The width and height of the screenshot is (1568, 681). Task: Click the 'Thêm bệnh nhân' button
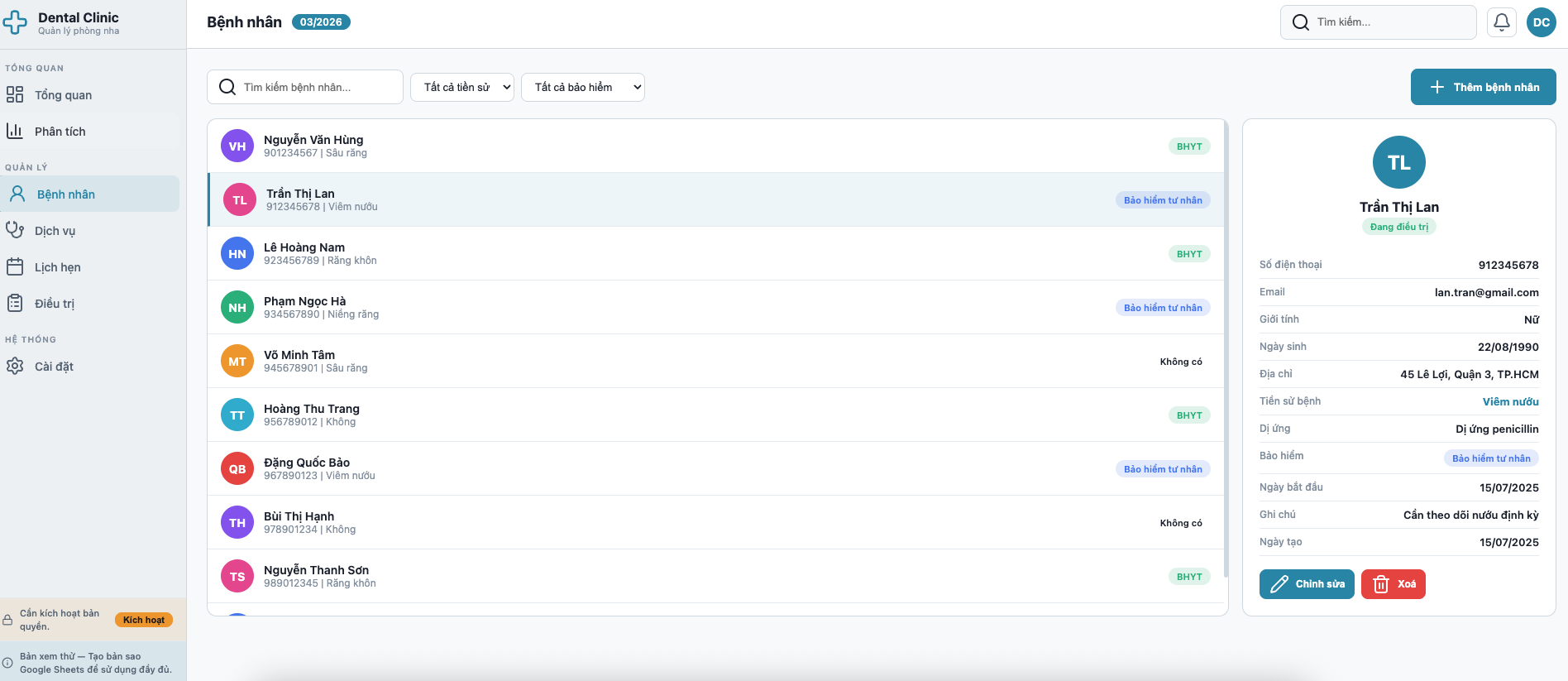[x=1483, y=87]
